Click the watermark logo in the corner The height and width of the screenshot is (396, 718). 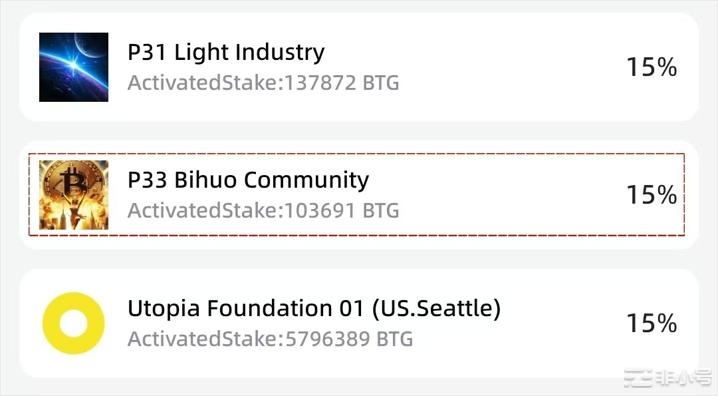pos(639,378)
